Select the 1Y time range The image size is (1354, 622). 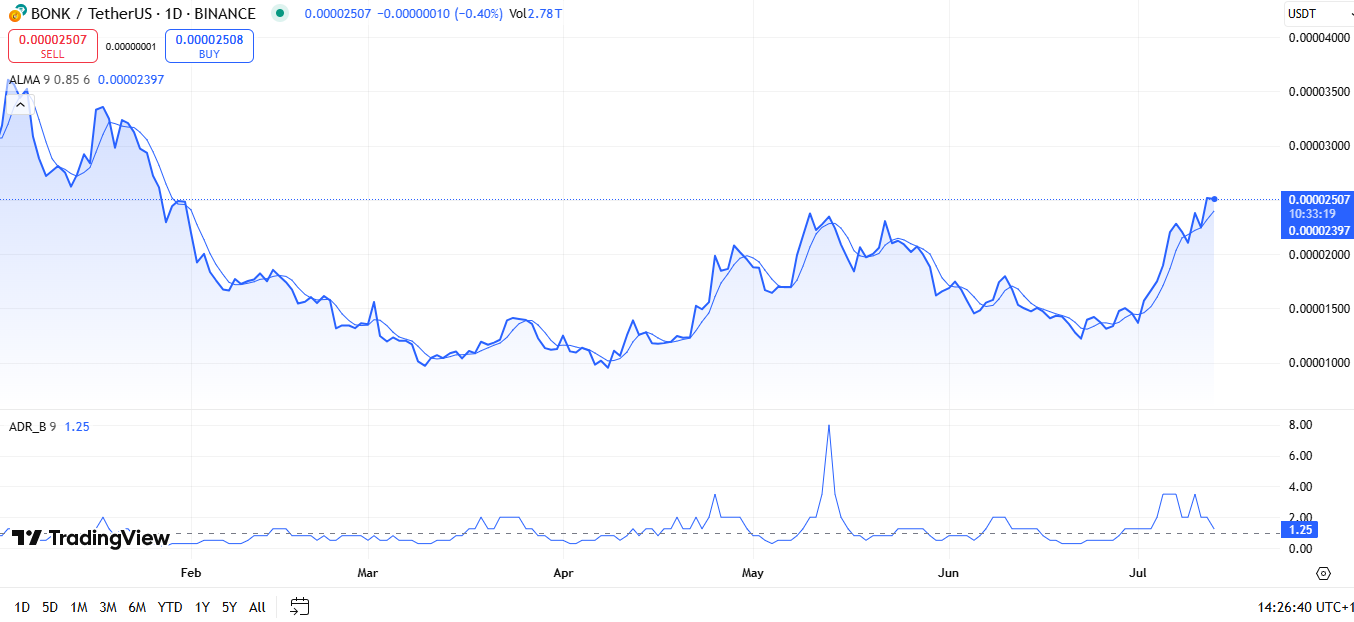pyautogui.click(x=202, y=606)
